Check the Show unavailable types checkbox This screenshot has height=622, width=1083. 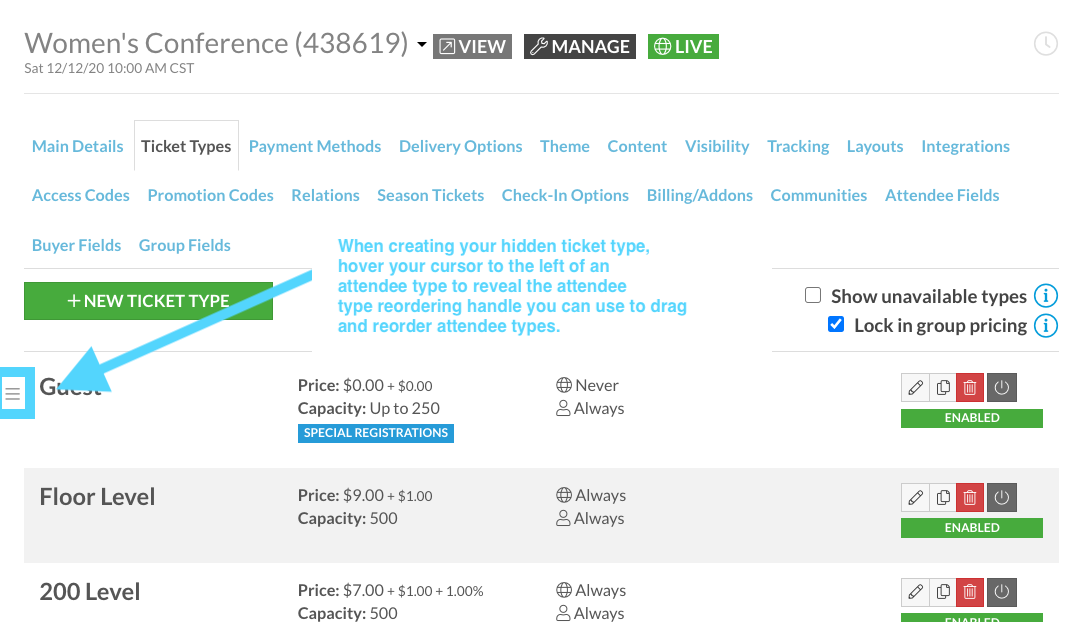(x=813, y=295)
